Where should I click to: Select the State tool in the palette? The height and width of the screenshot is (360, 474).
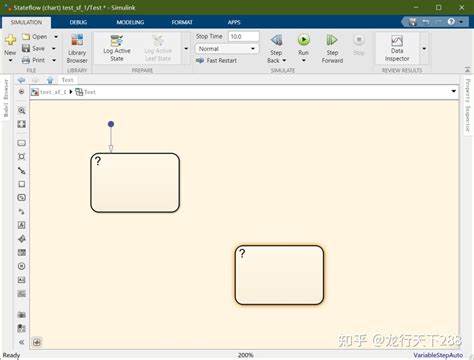coord(22,143)
